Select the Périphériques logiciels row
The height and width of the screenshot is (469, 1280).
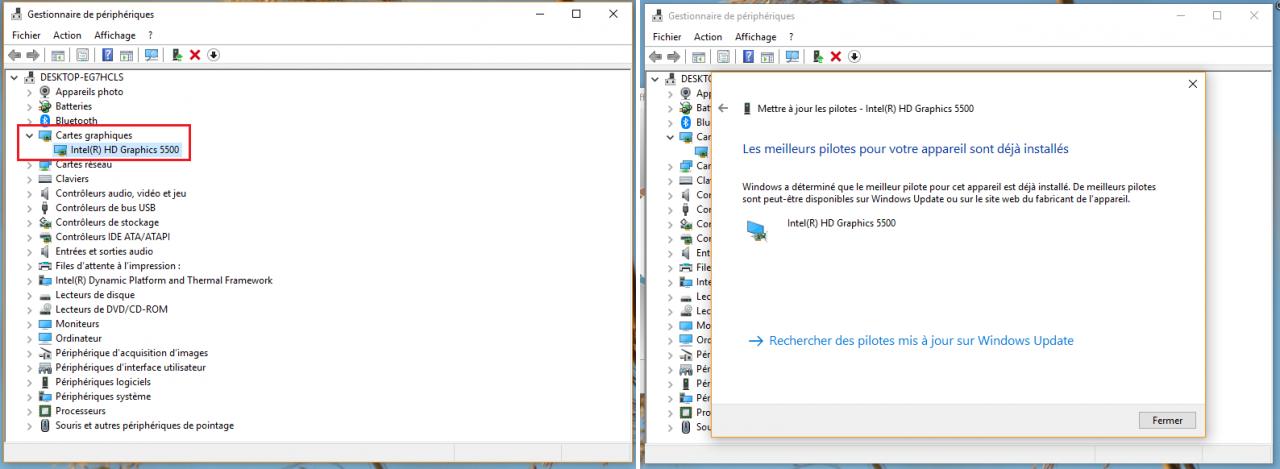(103, 382)
